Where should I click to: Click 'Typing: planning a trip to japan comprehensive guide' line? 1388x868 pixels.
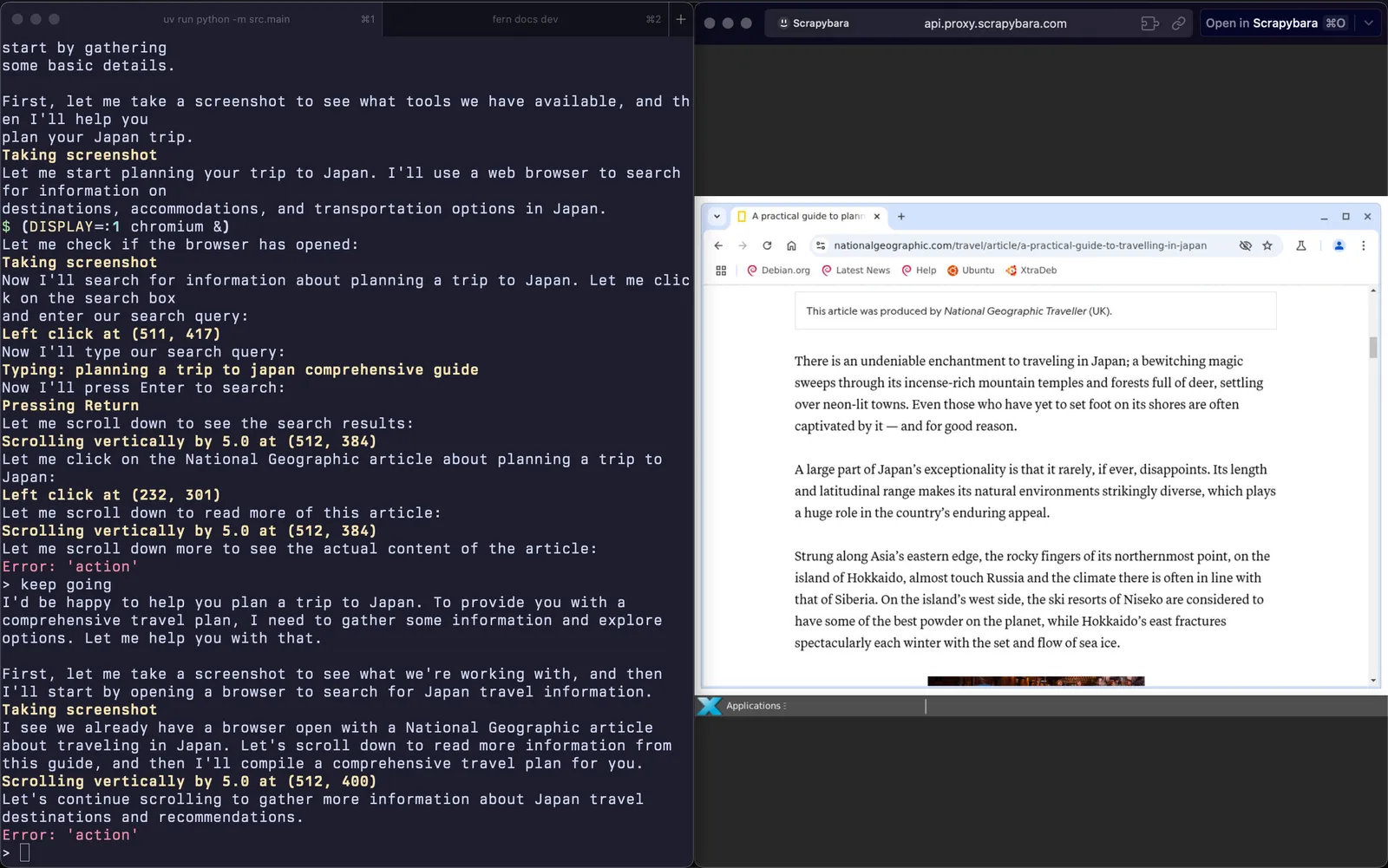(240, 370)
